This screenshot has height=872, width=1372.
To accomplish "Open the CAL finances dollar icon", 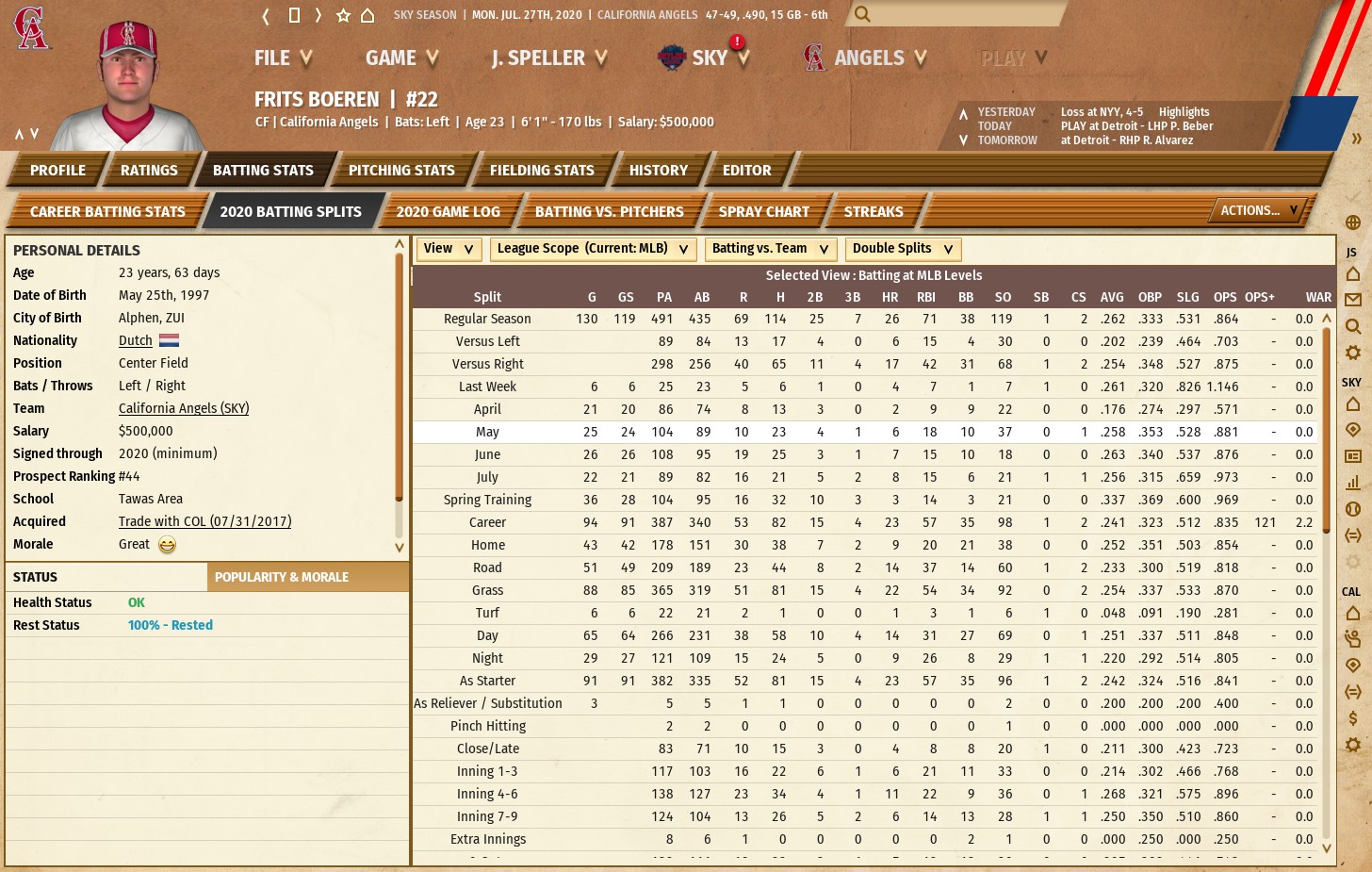I will coord(1352,718).
